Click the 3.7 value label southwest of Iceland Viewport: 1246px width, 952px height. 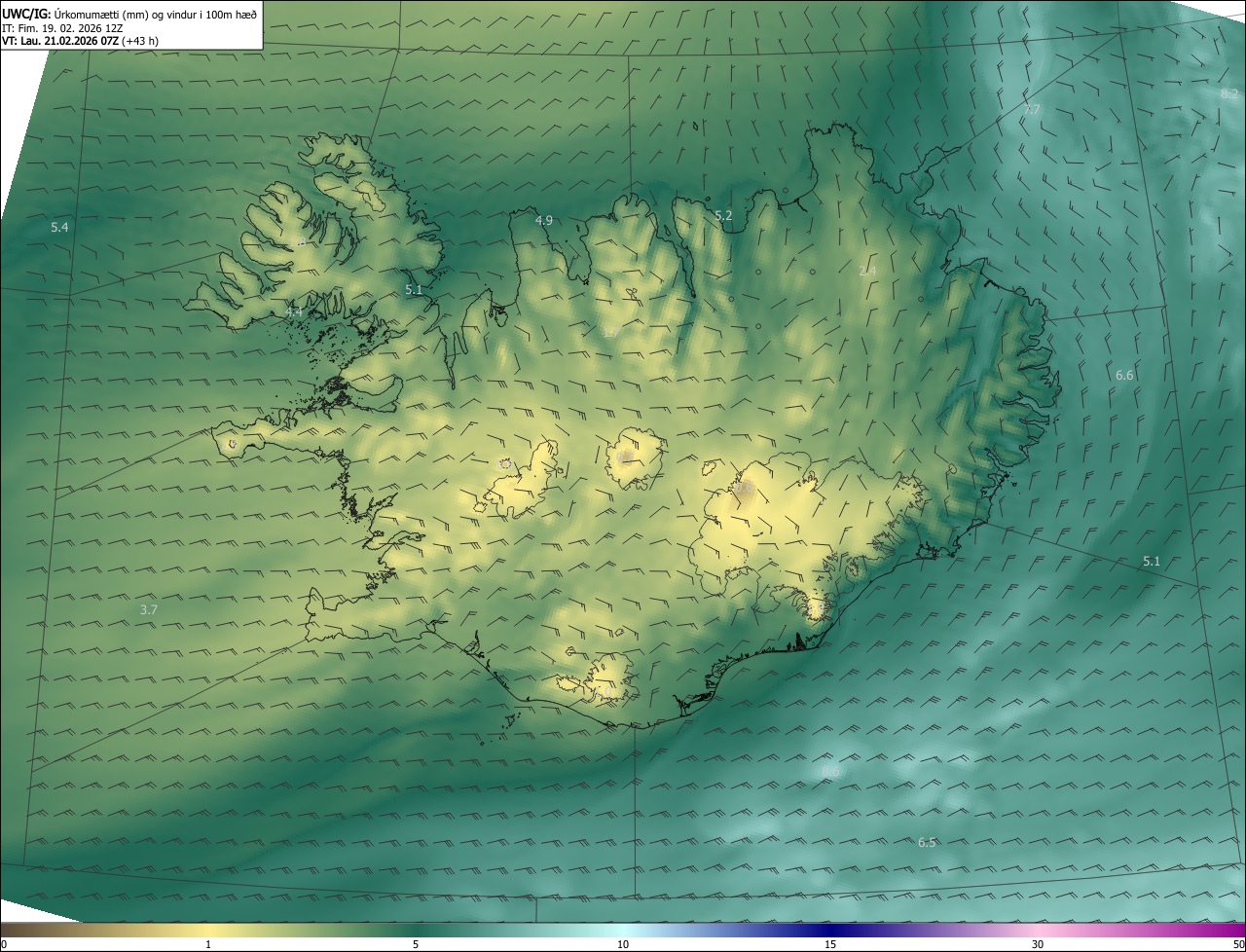148,609
